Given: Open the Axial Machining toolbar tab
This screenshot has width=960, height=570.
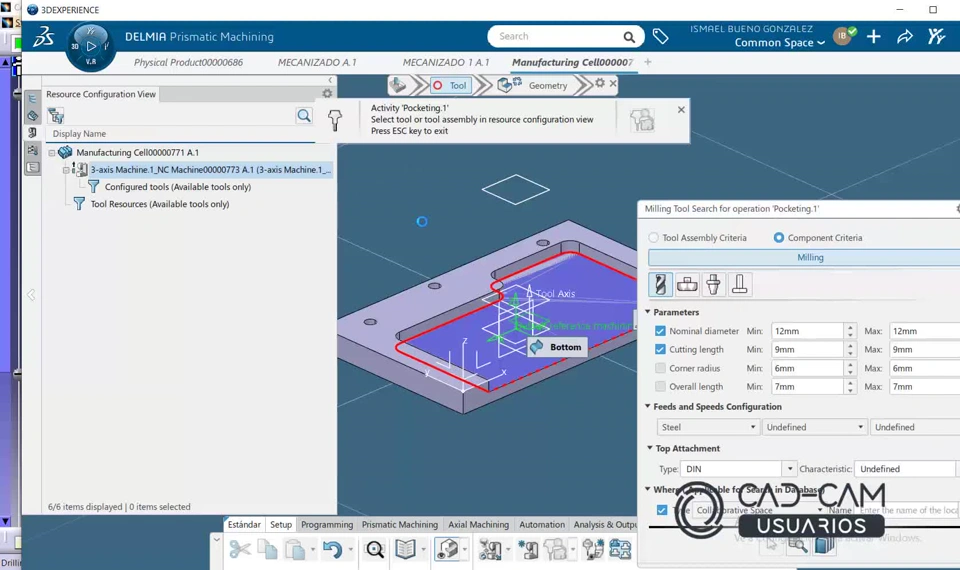Looking at the screenshot, I should coord(478,525).
